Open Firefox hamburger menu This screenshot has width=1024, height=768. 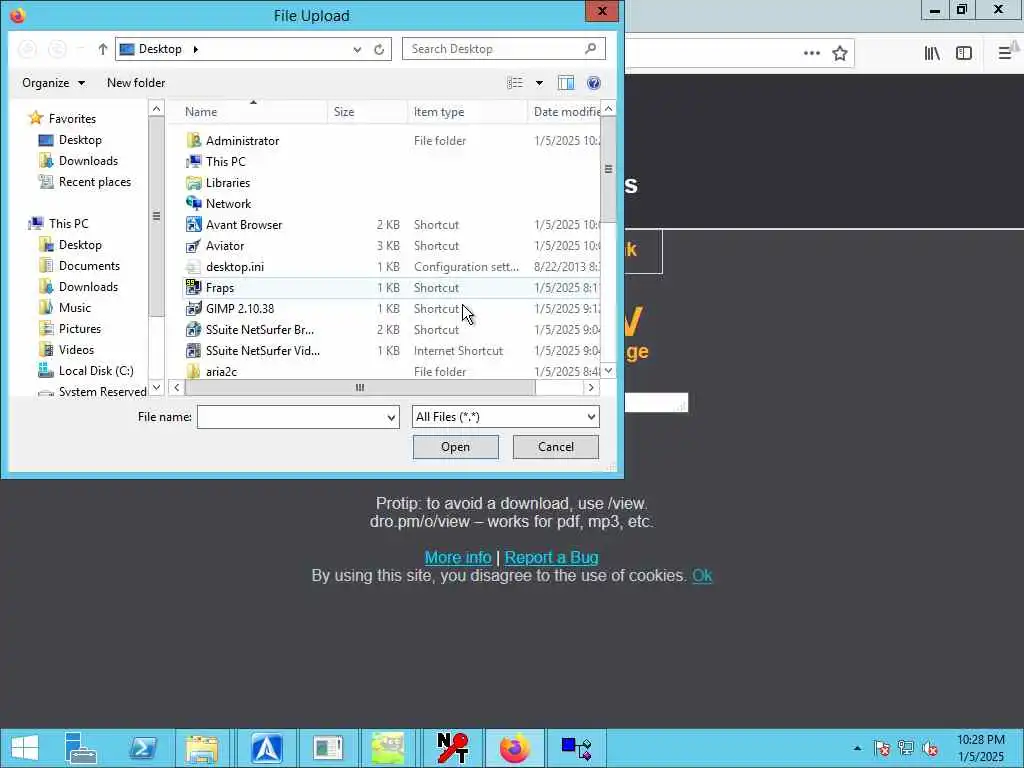point(1004,54)
